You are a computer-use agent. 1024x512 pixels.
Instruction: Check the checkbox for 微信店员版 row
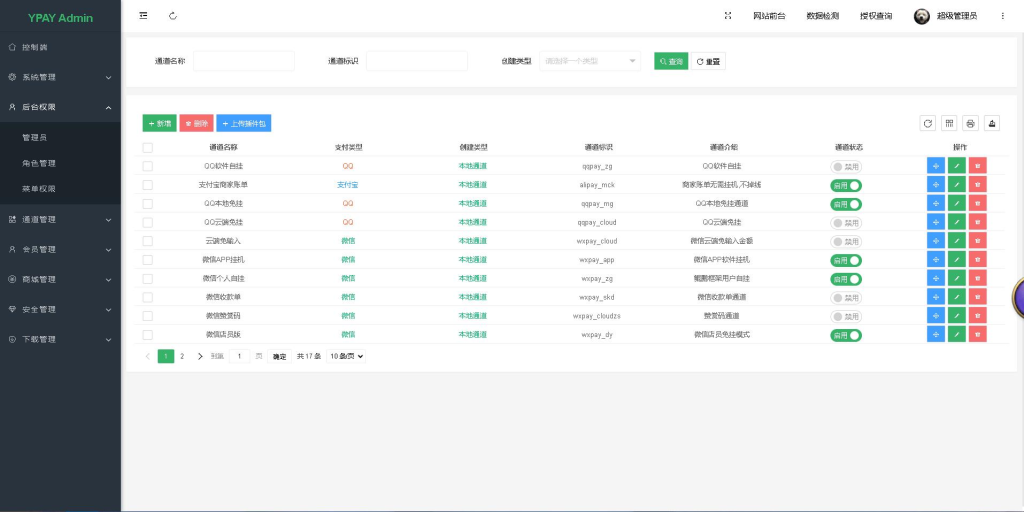coord(148,334)
